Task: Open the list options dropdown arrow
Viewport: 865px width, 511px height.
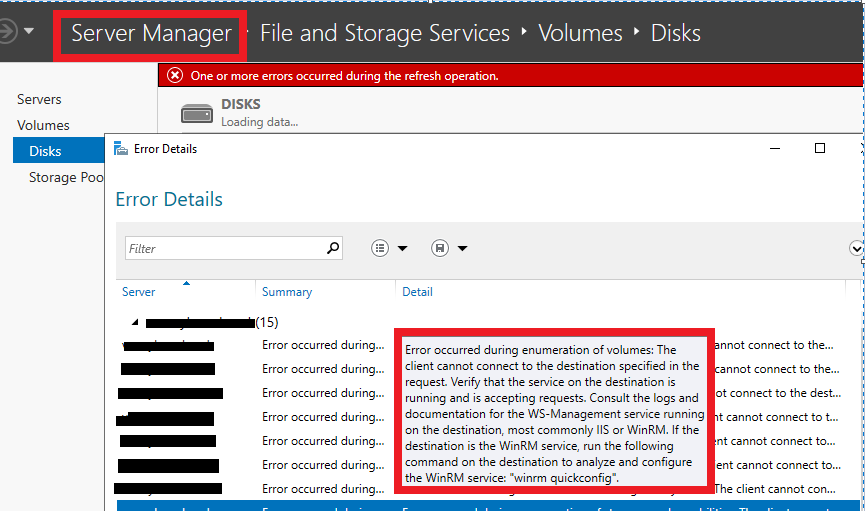Action: [403, 248]
